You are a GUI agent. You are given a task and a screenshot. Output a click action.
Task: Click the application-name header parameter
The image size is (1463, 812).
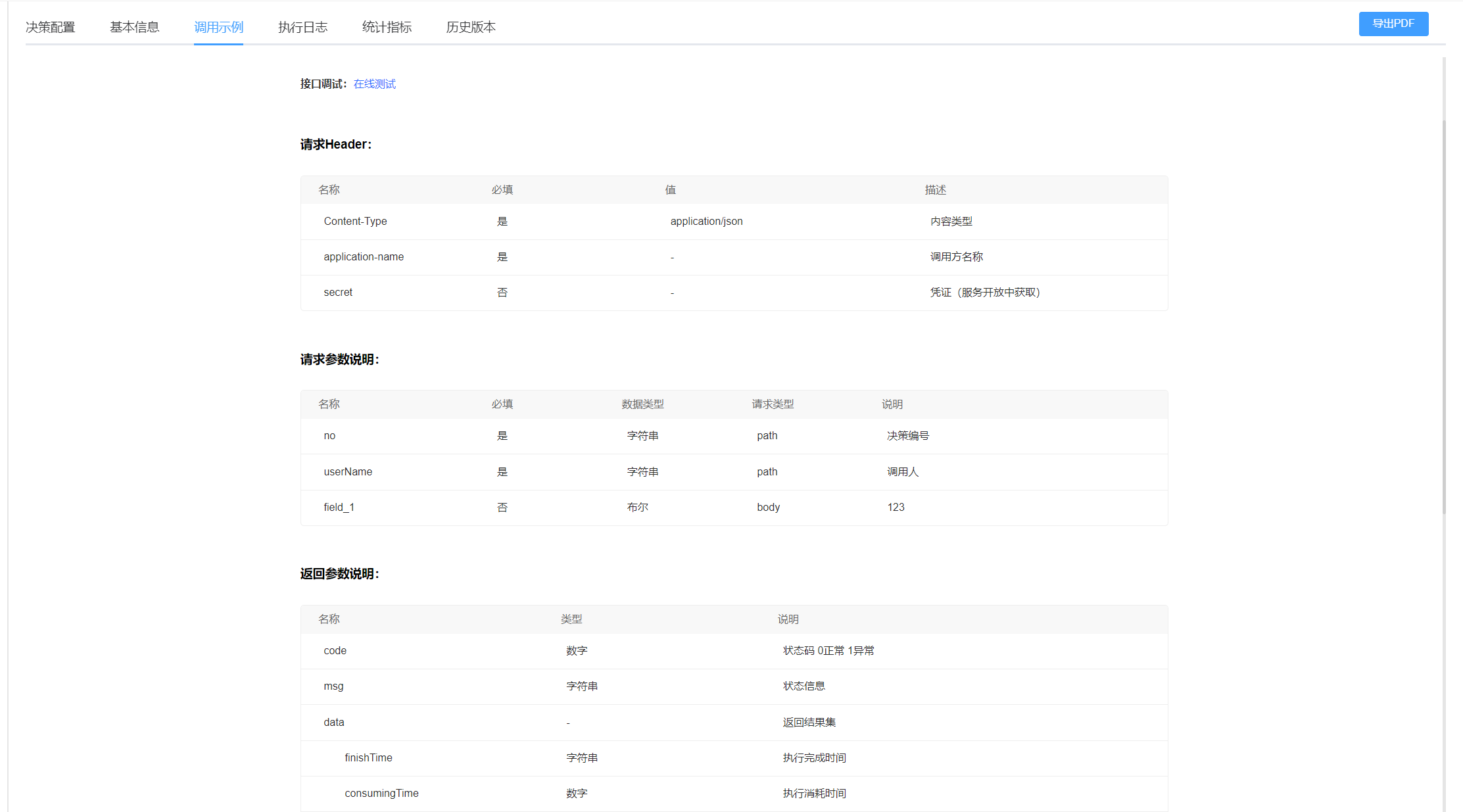pos(364,257)
